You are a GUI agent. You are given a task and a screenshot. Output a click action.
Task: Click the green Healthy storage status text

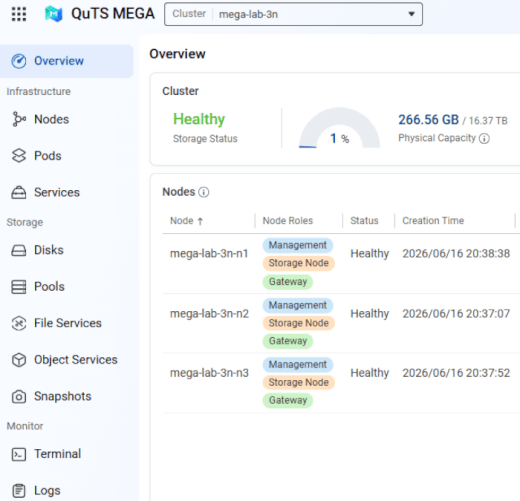pyautogui.click(x=199, y=119)
